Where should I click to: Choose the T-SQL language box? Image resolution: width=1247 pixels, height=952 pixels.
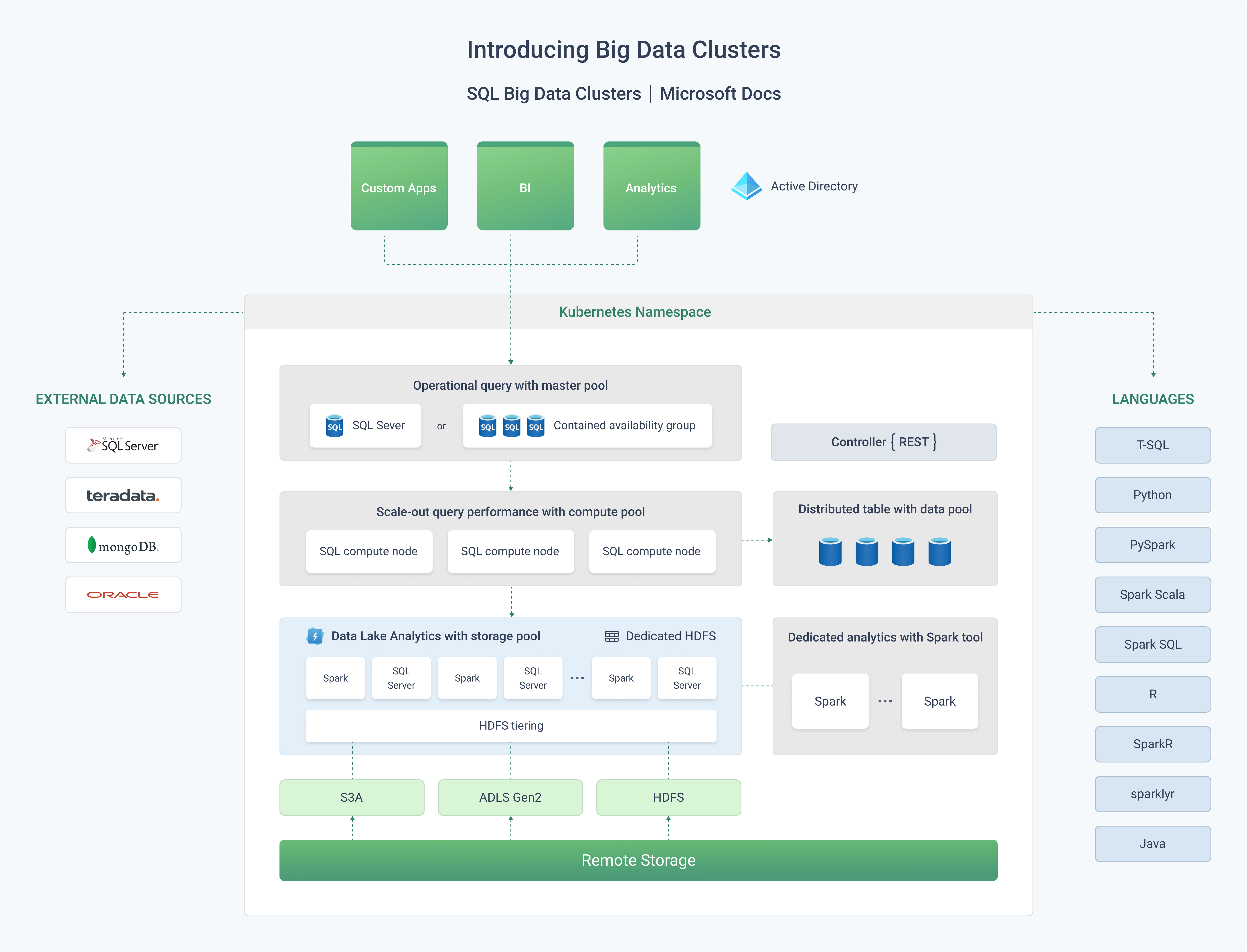tap(1153, 445)
